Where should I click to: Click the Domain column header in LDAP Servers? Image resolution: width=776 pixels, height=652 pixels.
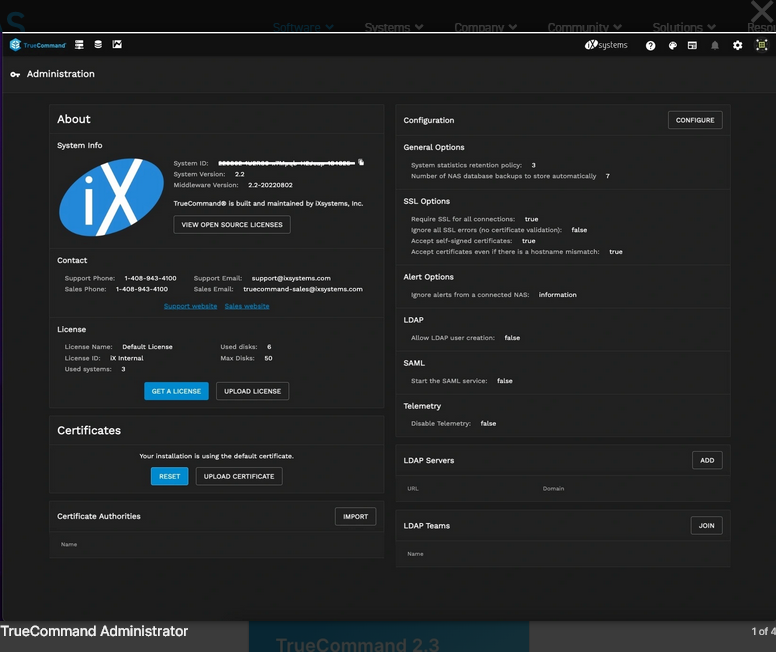[x=553, y=489]
